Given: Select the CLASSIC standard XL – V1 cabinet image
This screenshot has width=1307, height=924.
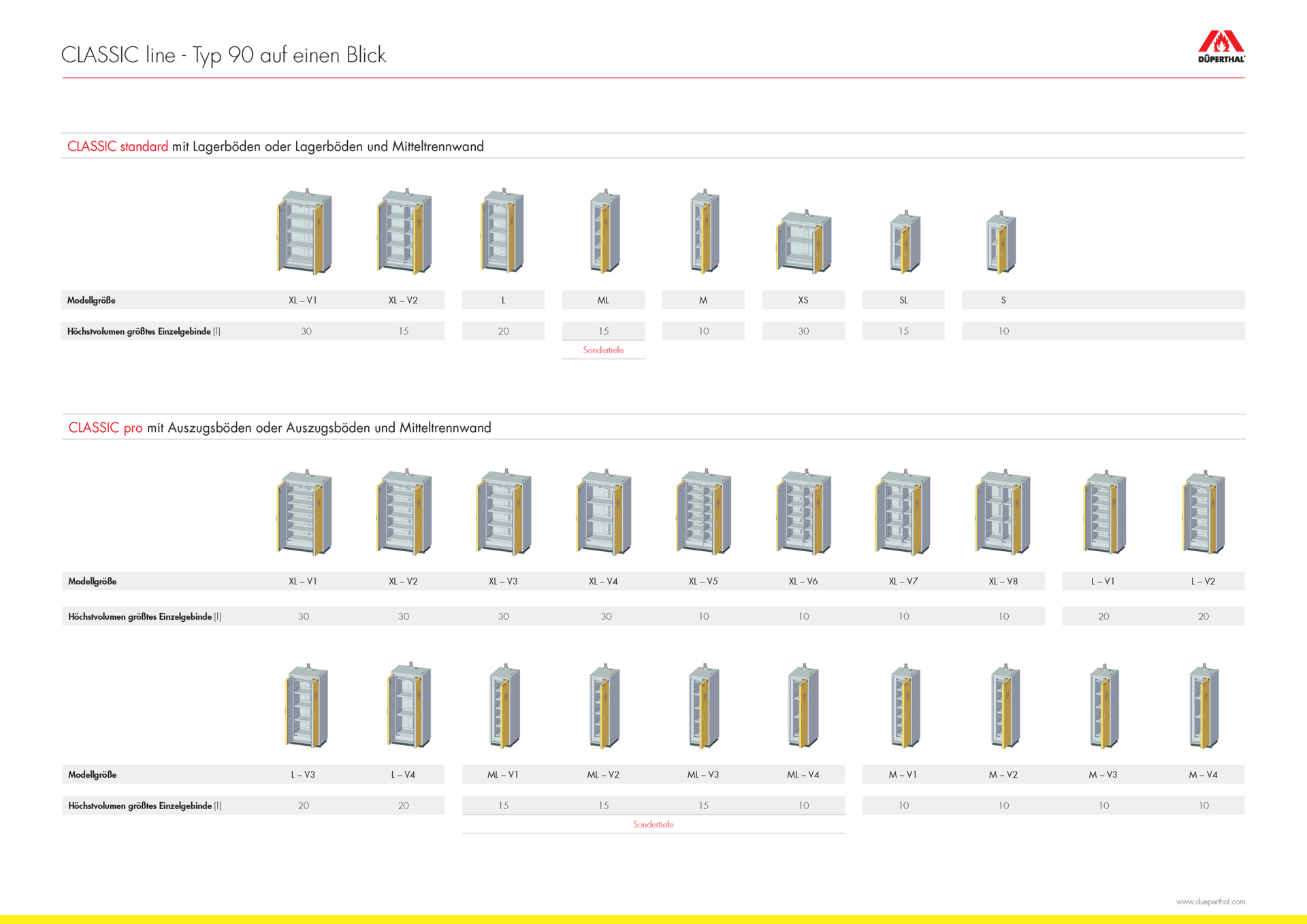Looking at the screenshot, I should [x=304, y=231].
